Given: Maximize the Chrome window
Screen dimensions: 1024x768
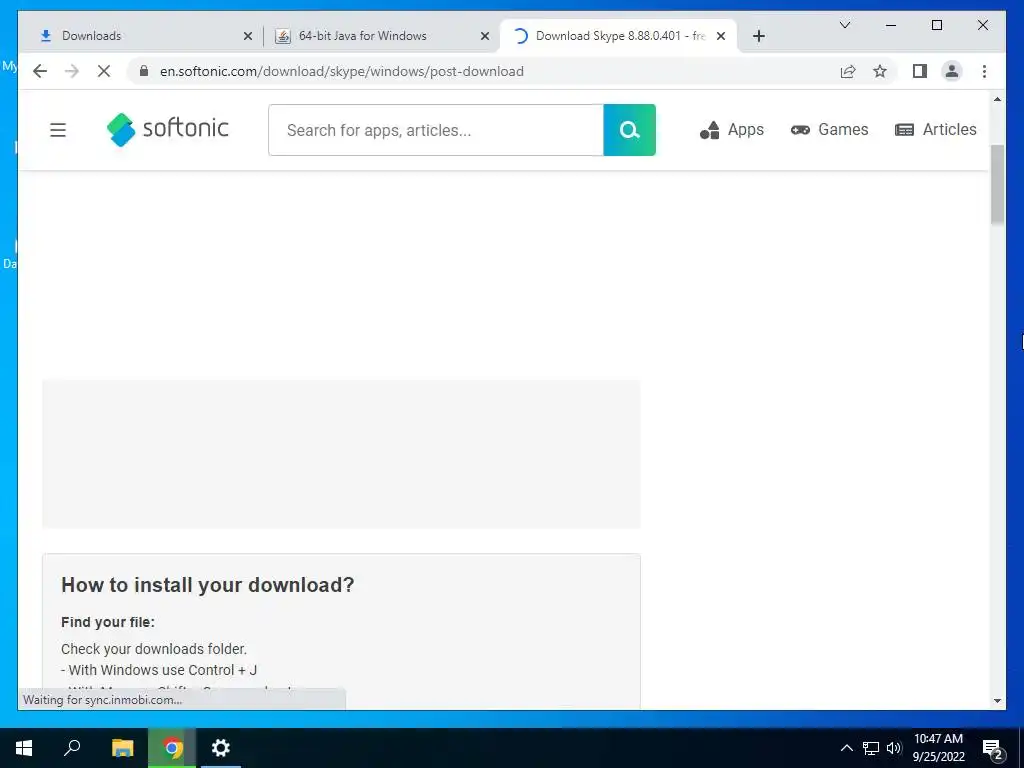Looking at the screenshot, I should click(x=937, y=25).
